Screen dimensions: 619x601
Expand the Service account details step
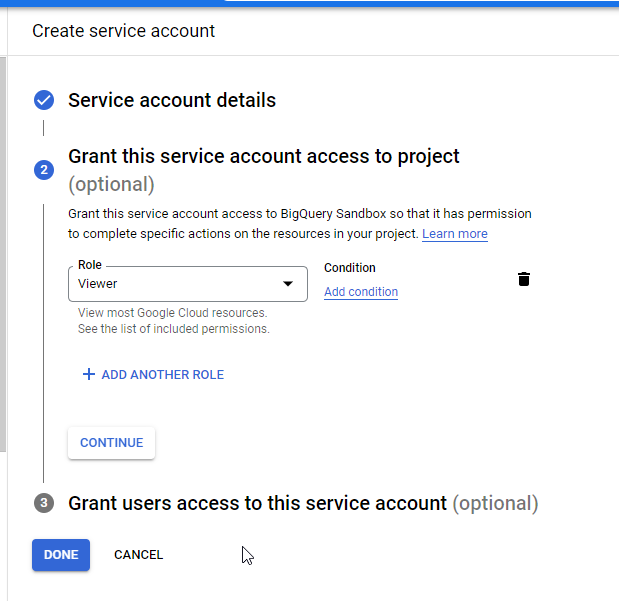pos(171,100)
